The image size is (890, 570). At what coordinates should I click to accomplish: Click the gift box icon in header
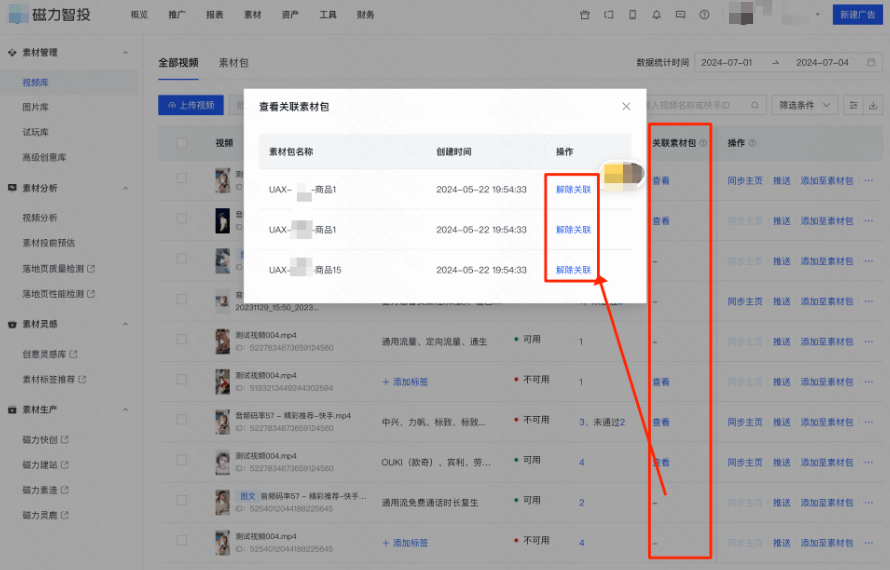click(x=585, y=15)
